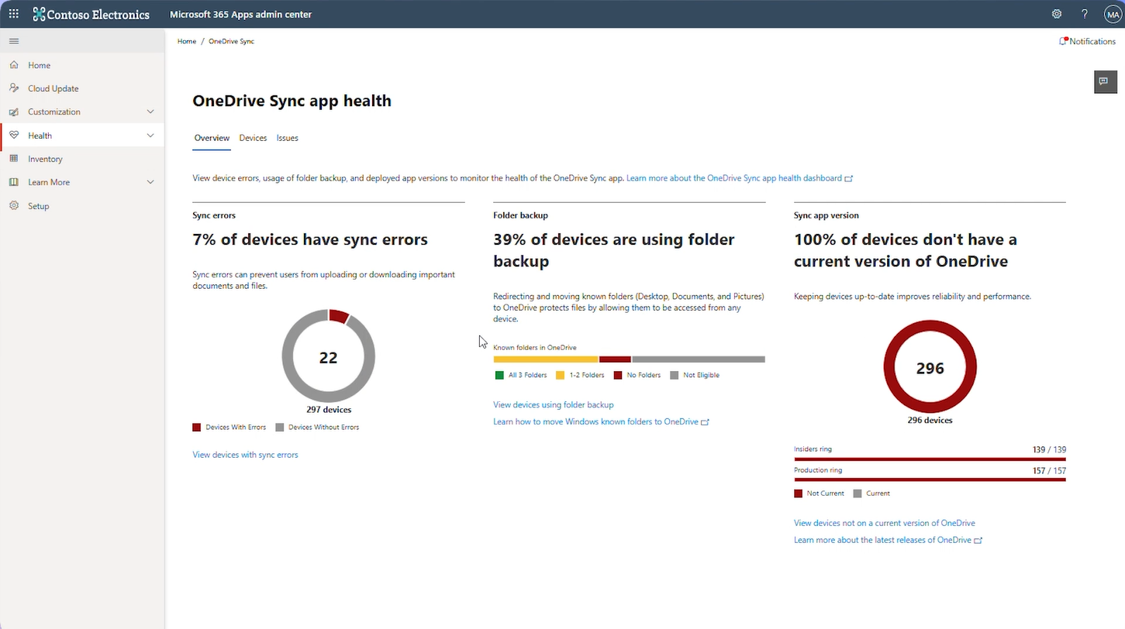
Task: Open Inventory from the sidebar
Action: pos(45,159)
